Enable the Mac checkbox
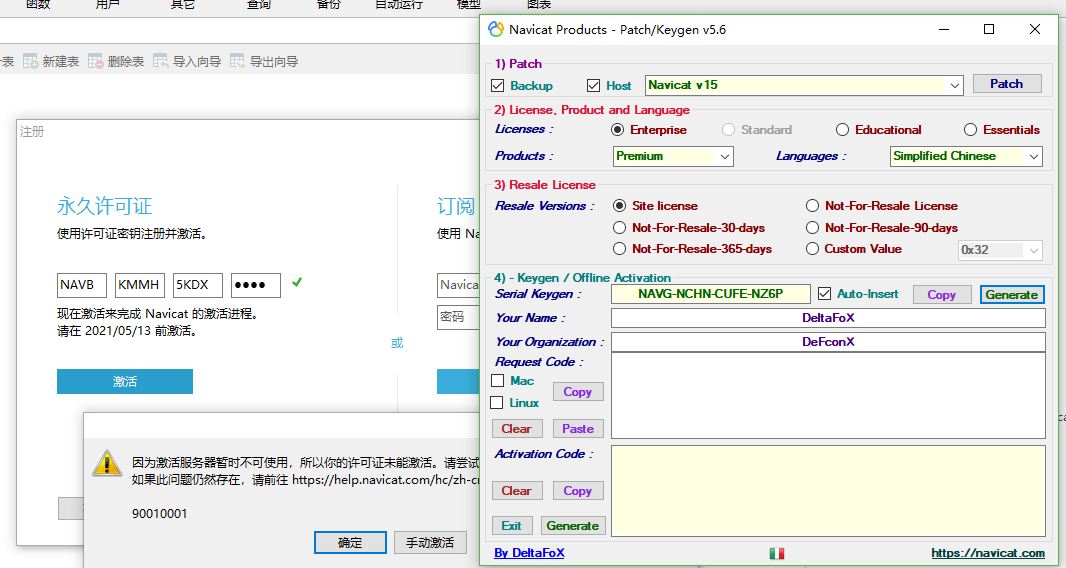The height and width of the screenshot is (568, 1066). coord(498,381)
